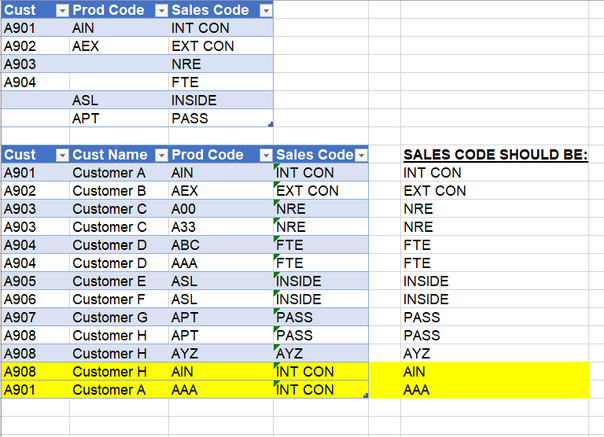Screen dimensions: 604x437
Task: Click Sales Code header in table containing Cust Name
Action: (314, 155)
